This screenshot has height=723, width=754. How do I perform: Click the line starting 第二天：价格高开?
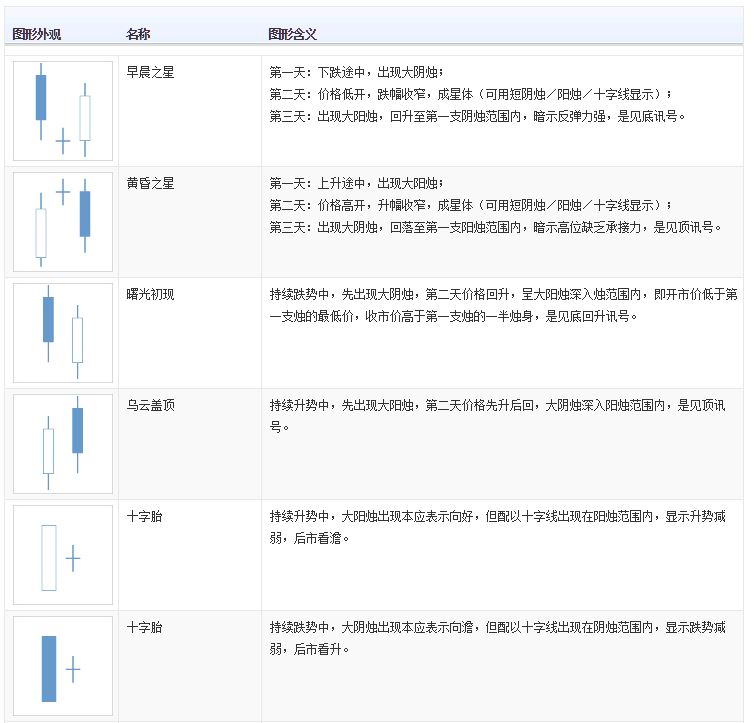[470, 205]
